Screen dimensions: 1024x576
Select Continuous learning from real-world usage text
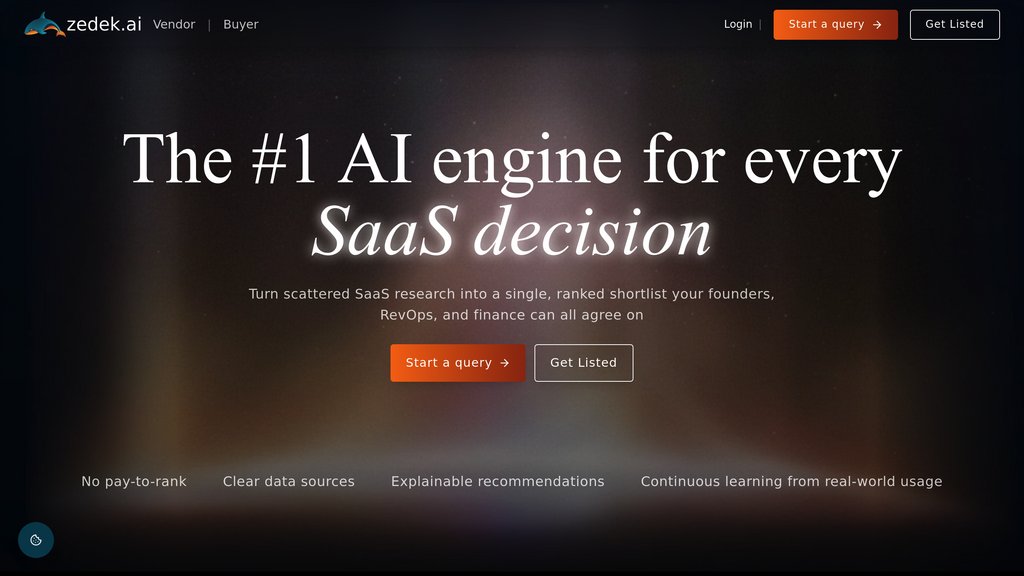coord(792,481)
